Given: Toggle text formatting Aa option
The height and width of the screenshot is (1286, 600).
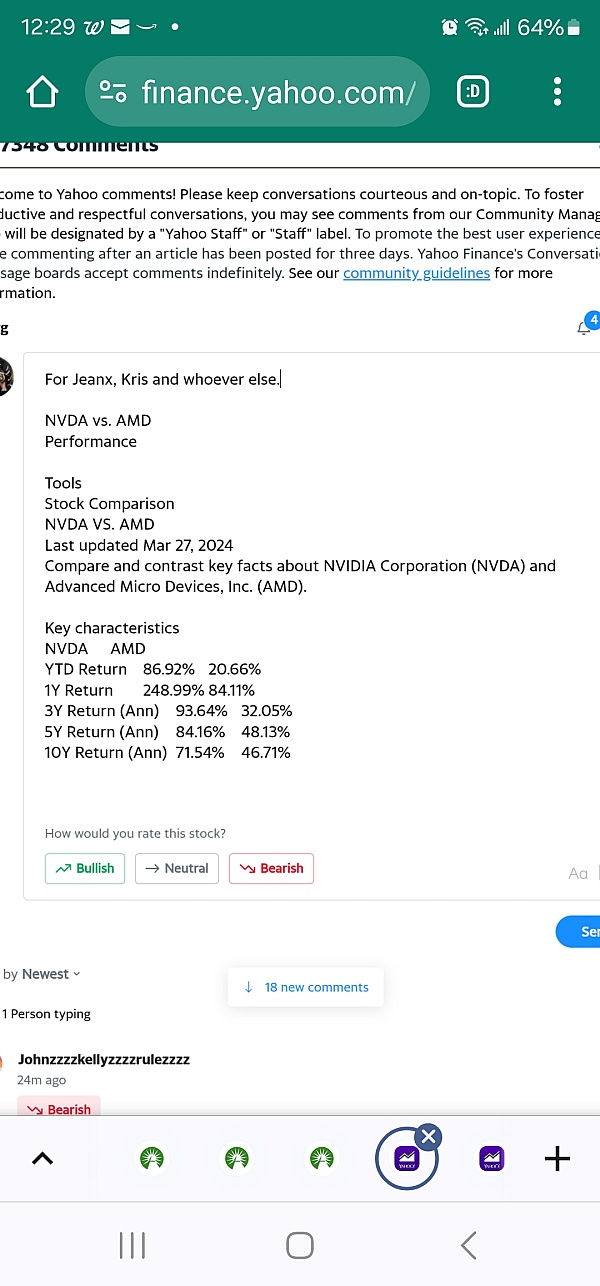Looking at the screenshot, I should (x=578, y=873).
